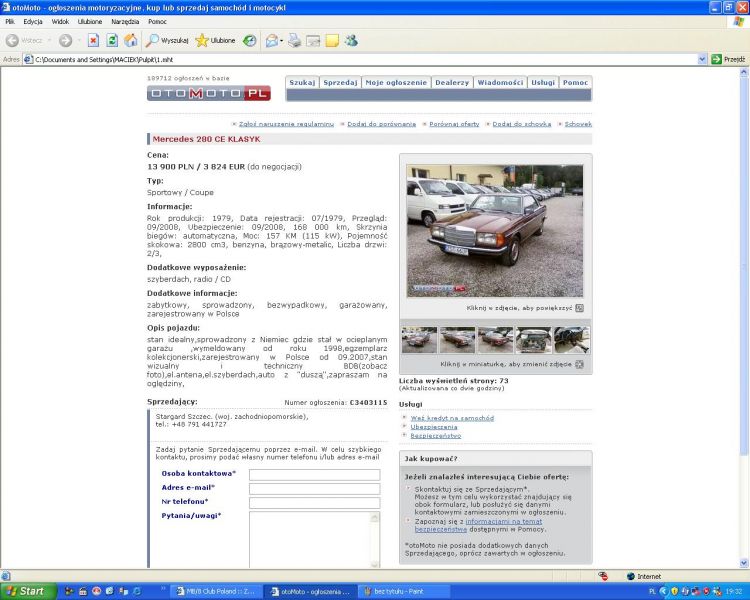Click the page scrollbar up arrow

click(744, 72)
